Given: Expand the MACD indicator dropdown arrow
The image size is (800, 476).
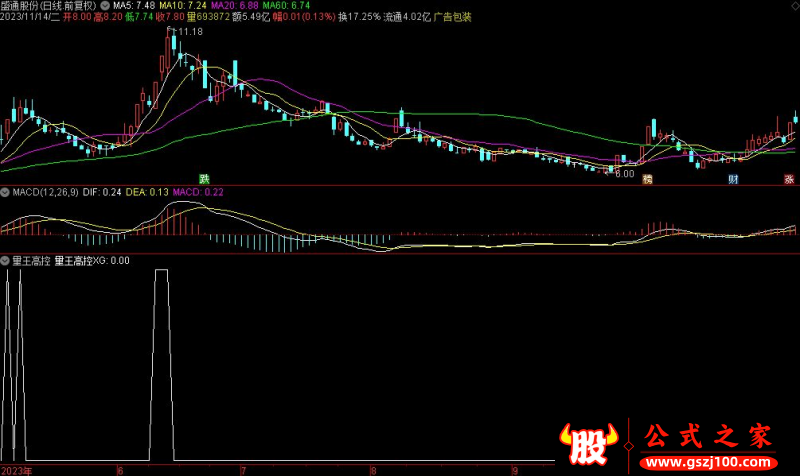Looking at the screenshot, I should coord(5,192).
